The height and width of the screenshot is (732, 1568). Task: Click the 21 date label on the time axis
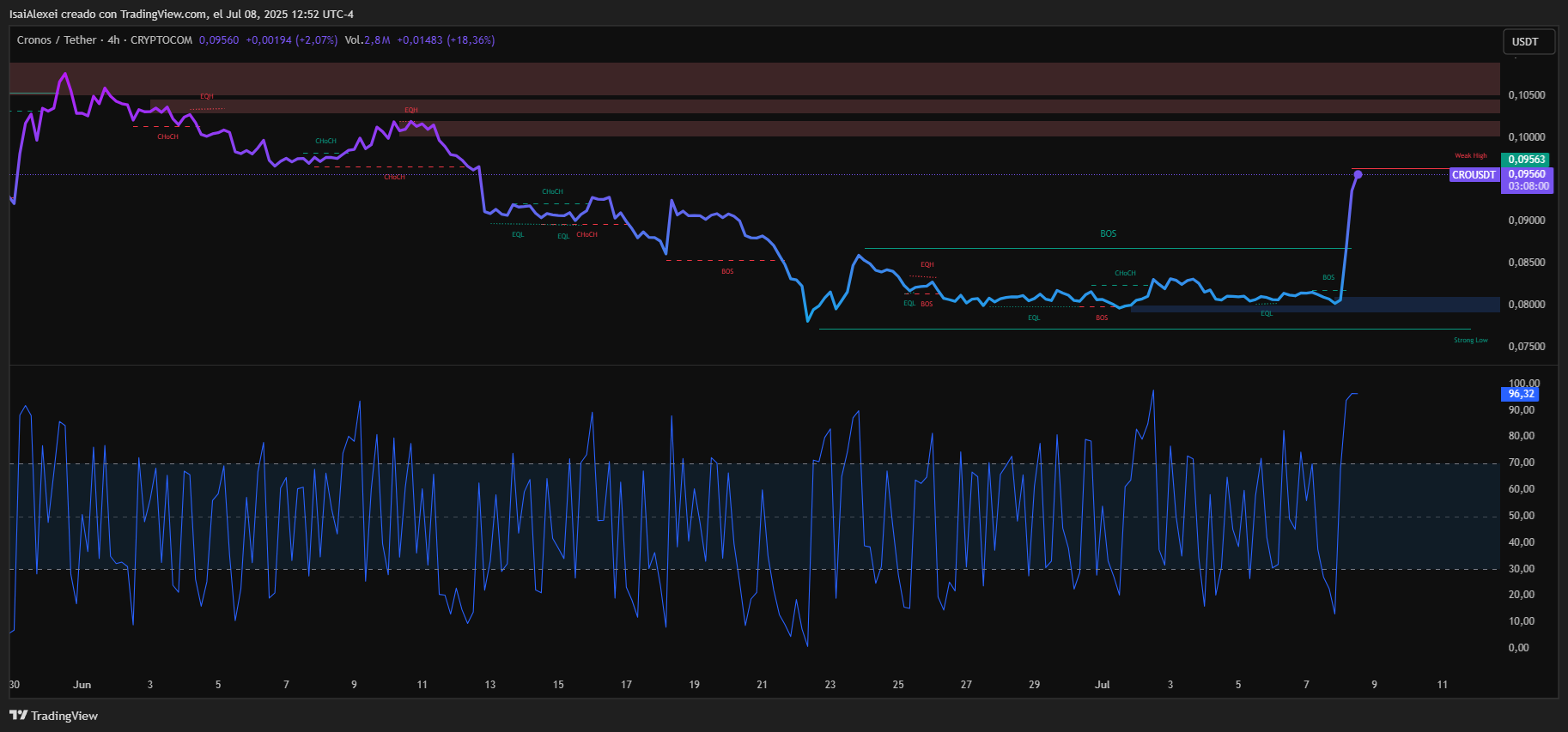[762, 685]
